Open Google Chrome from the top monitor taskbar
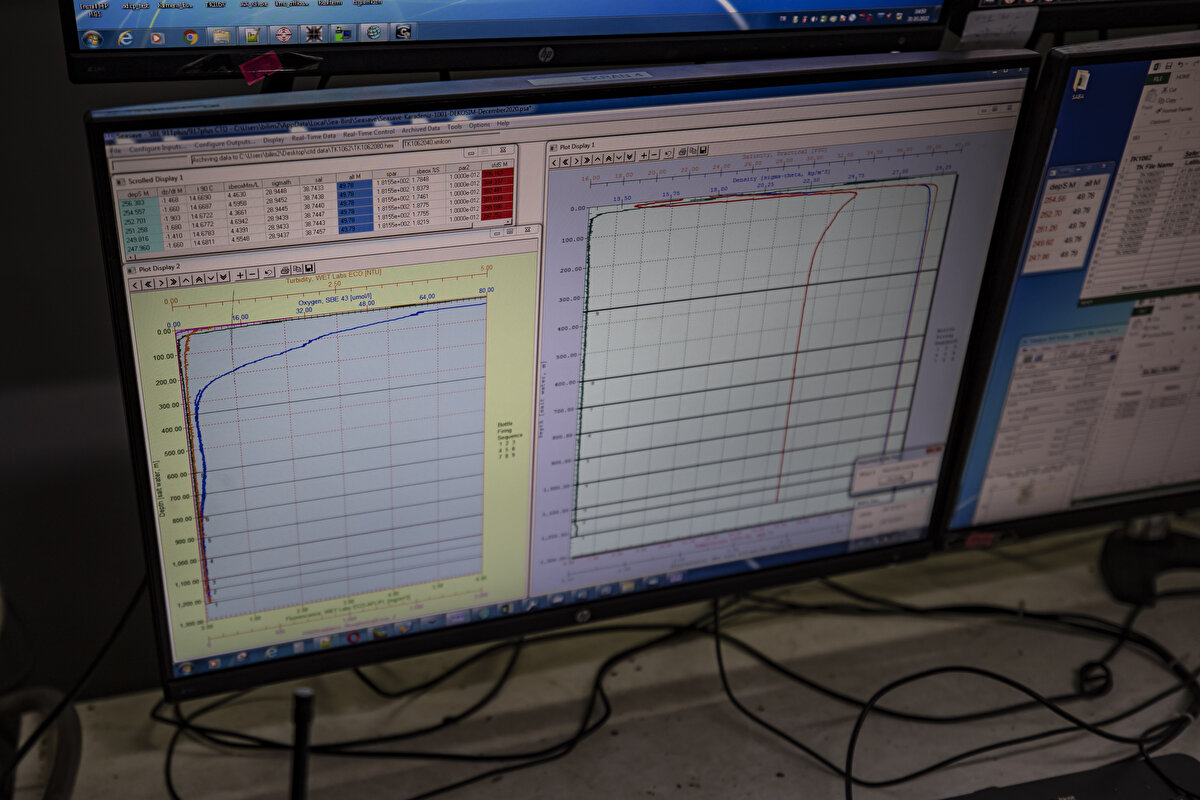The image size is (1200, 800). pyautogui.click(x=190, y=37)
